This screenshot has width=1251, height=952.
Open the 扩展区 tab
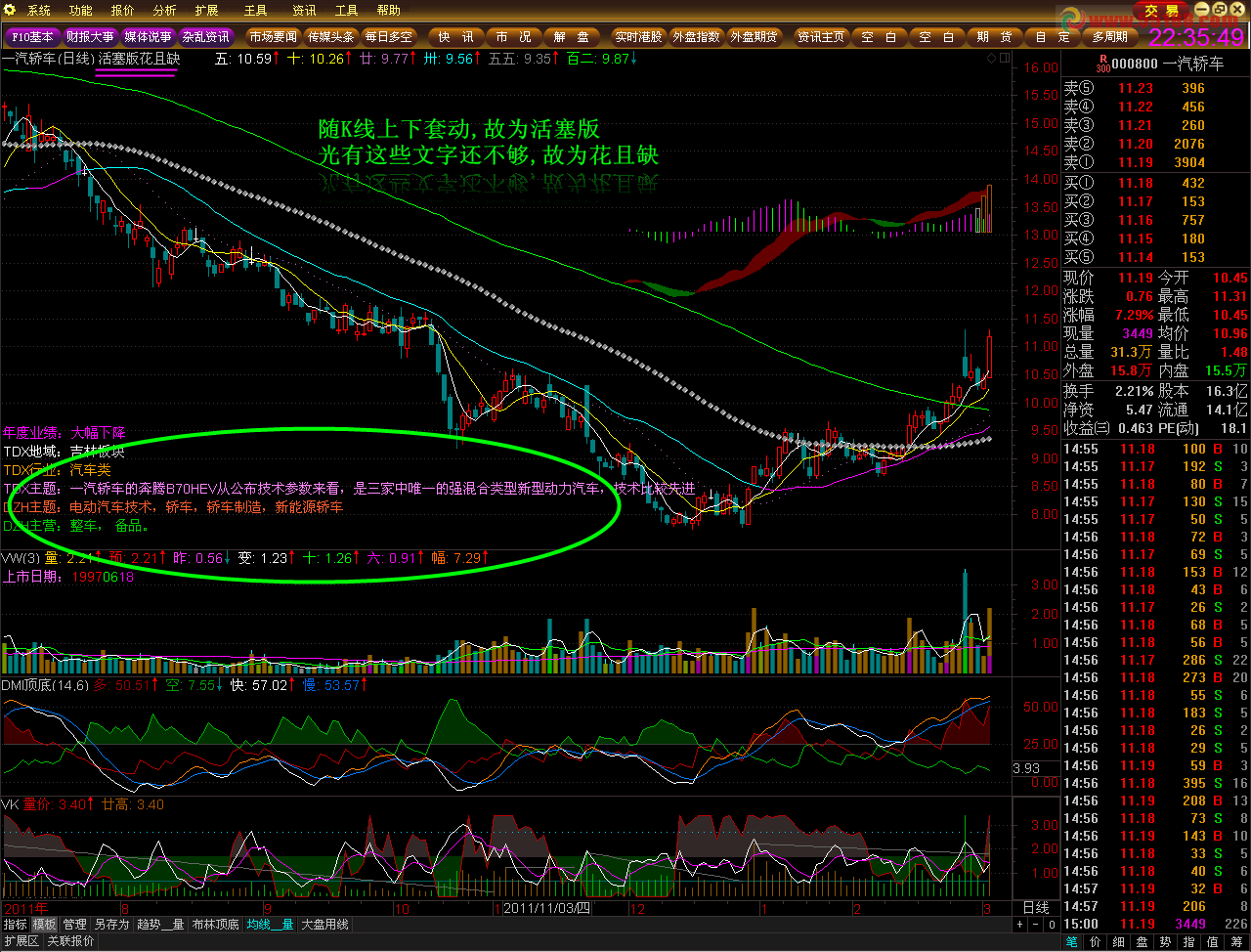pyautogui.click(x=21, y=941)
